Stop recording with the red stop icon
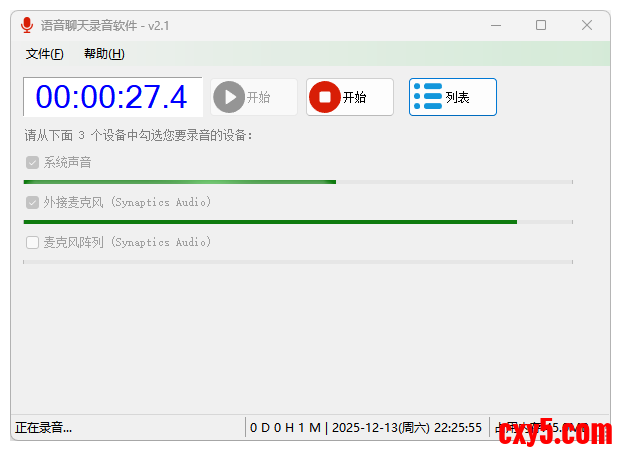Image resolution: width=617 pixels, height=452 pixels. tap(325, 97)
